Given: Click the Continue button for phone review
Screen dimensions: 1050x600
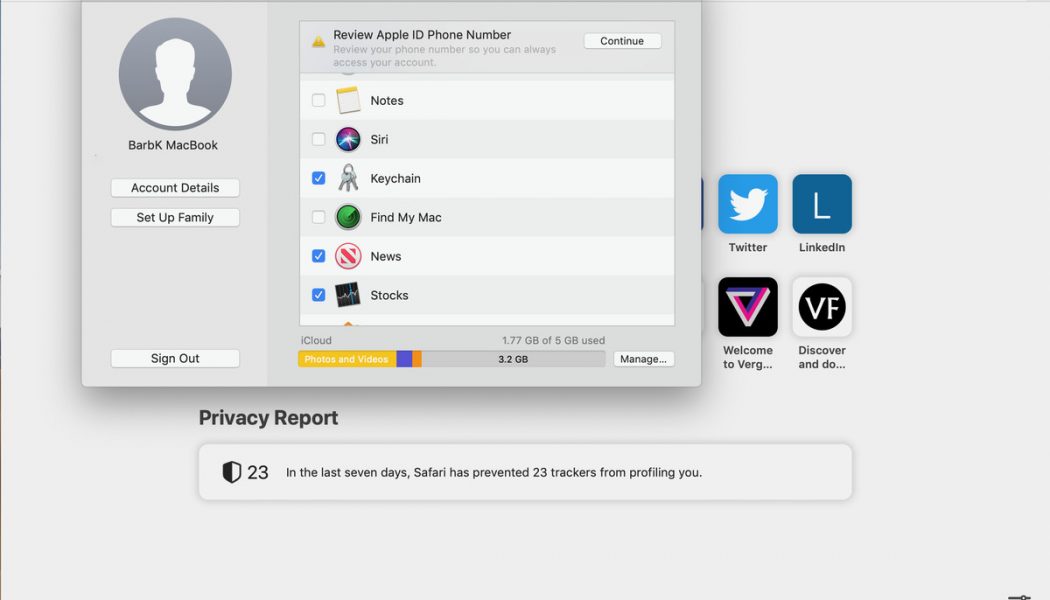Looking at the screenshot, I should pos(622,41).
